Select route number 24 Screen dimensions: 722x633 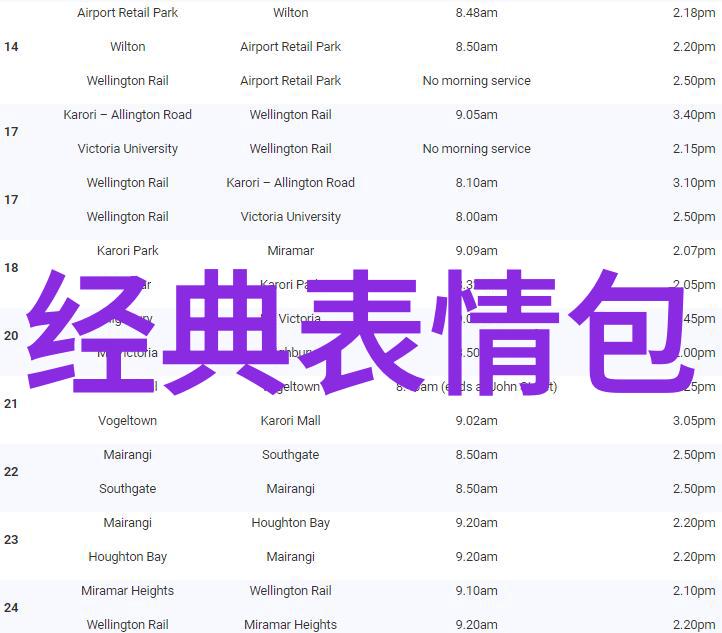(x=11, y=608)
